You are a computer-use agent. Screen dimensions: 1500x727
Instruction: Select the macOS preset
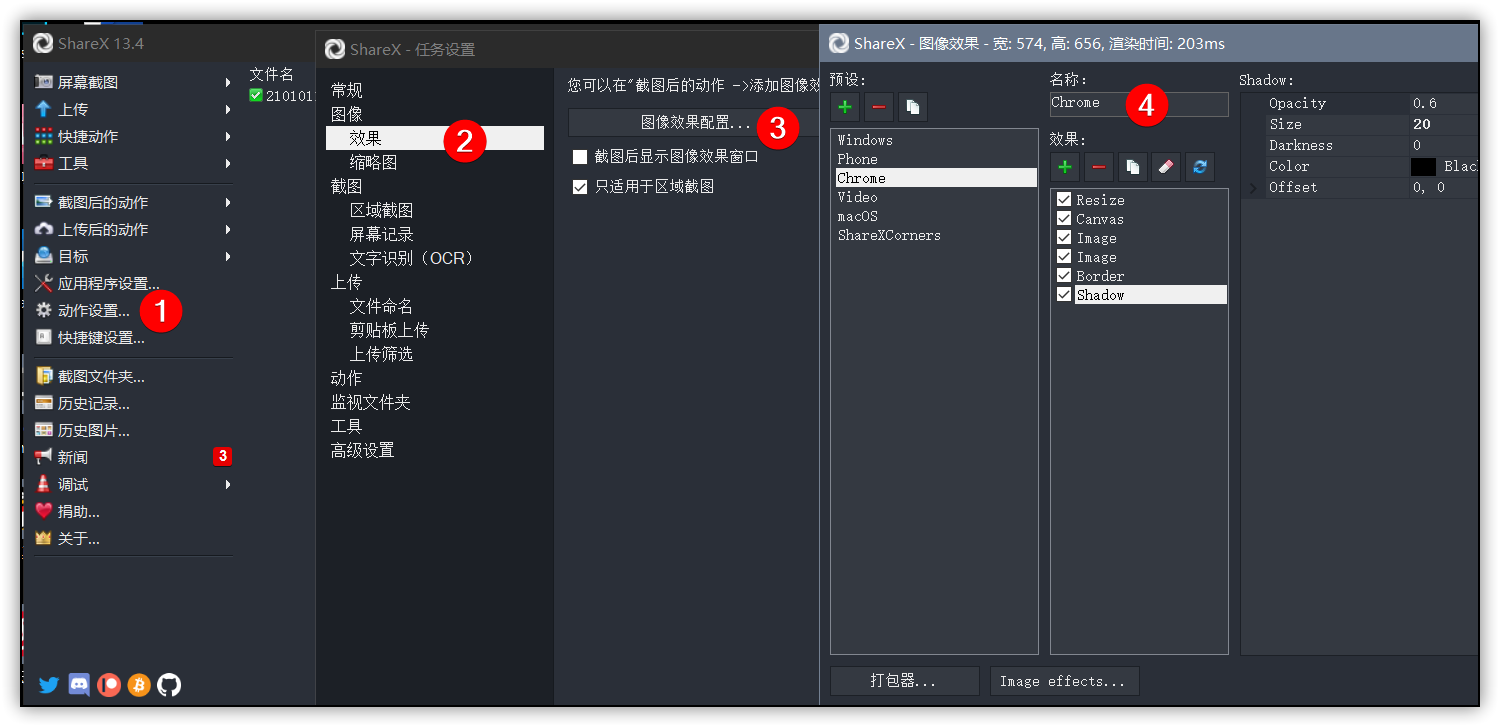(858, 216)
